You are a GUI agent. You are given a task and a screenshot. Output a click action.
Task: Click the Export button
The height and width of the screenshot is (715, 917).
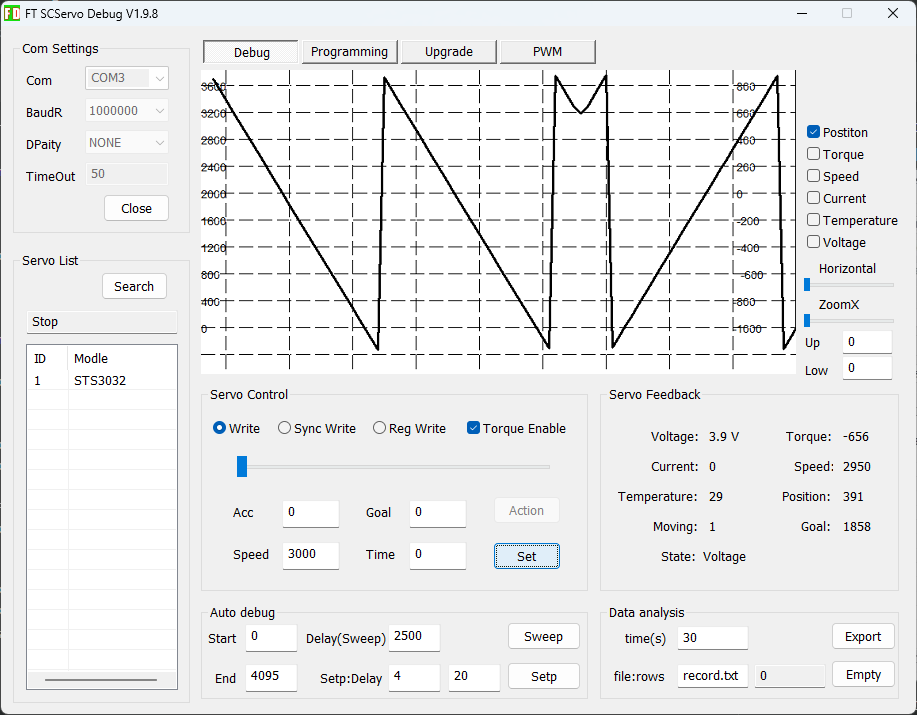[863, 637]
